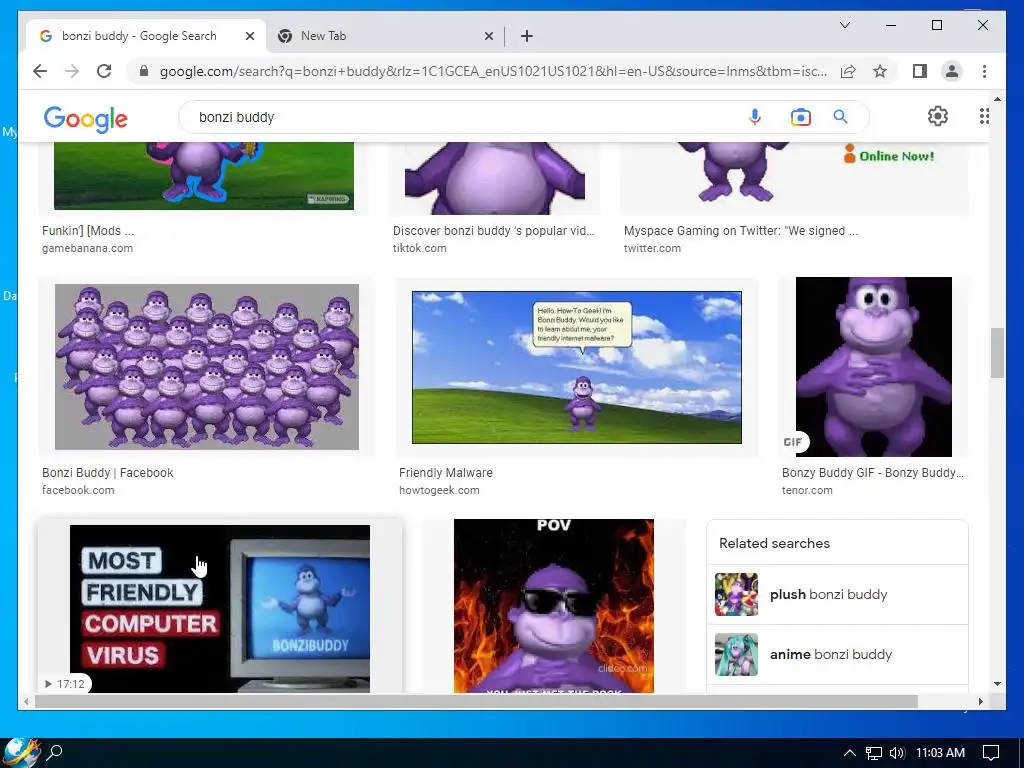Open the notification center icon
The image size is (1024, 768).
pos(991,753)
